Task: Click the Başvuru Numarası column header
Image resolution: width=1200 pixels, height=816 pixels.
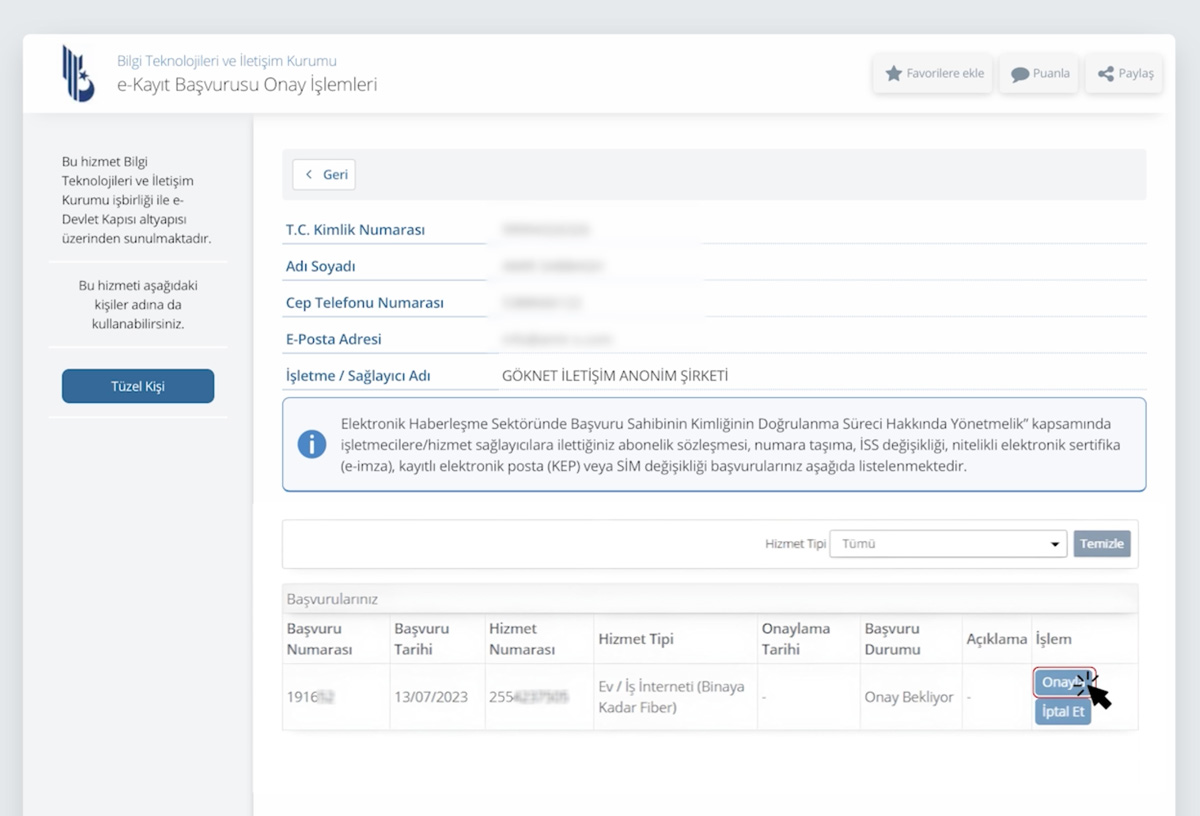Action: coord(320,639)
